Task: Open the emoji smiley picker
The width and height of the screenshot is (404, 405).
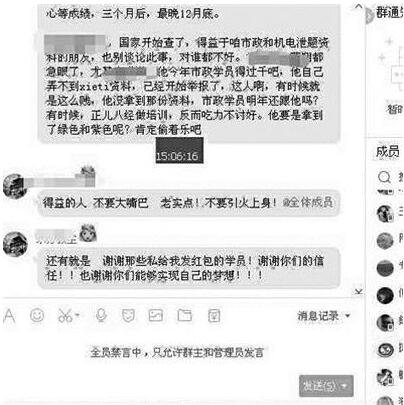Action: tap(37, 315)
